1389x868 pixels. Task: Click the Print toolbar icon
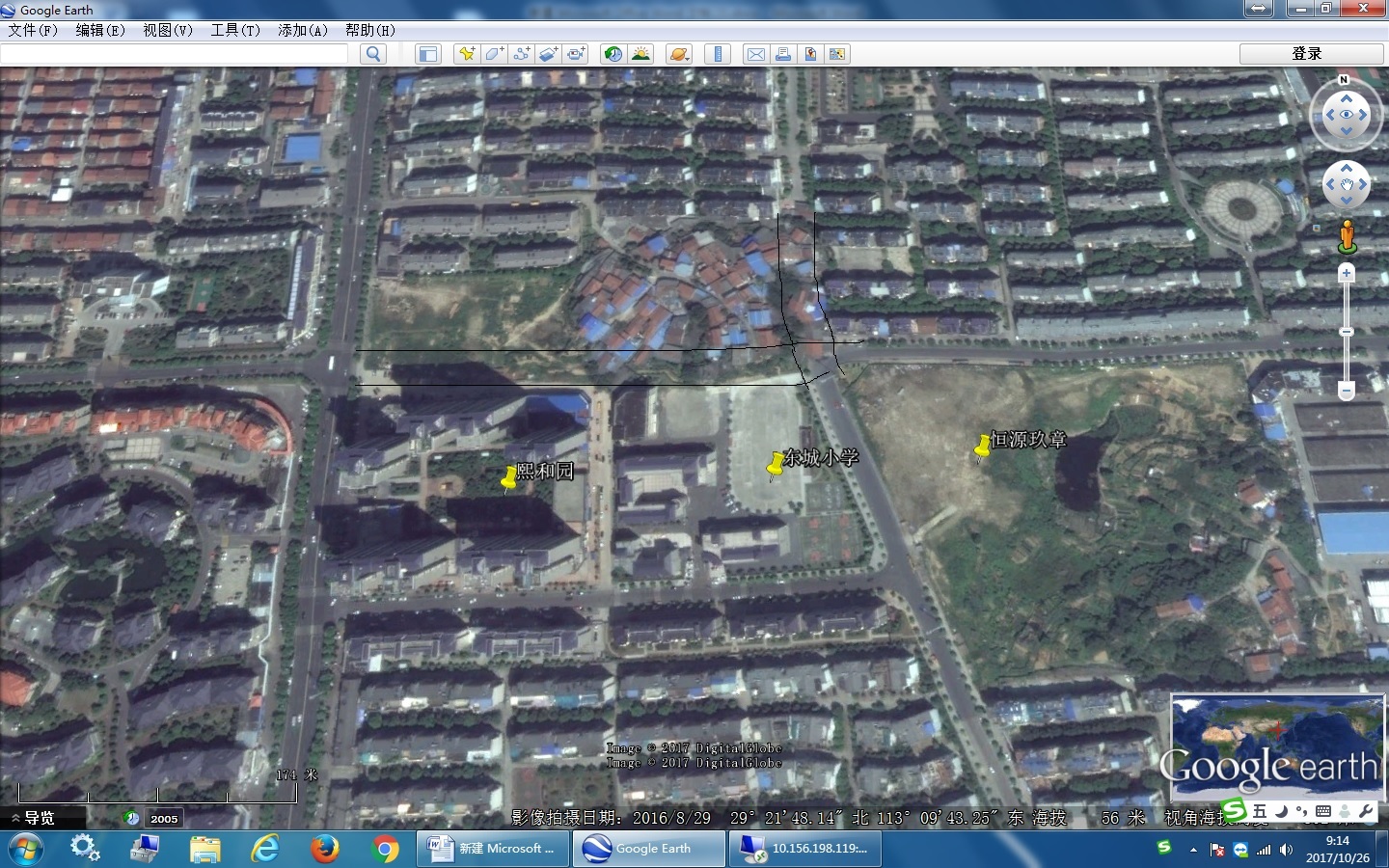(x=783, y=54)
